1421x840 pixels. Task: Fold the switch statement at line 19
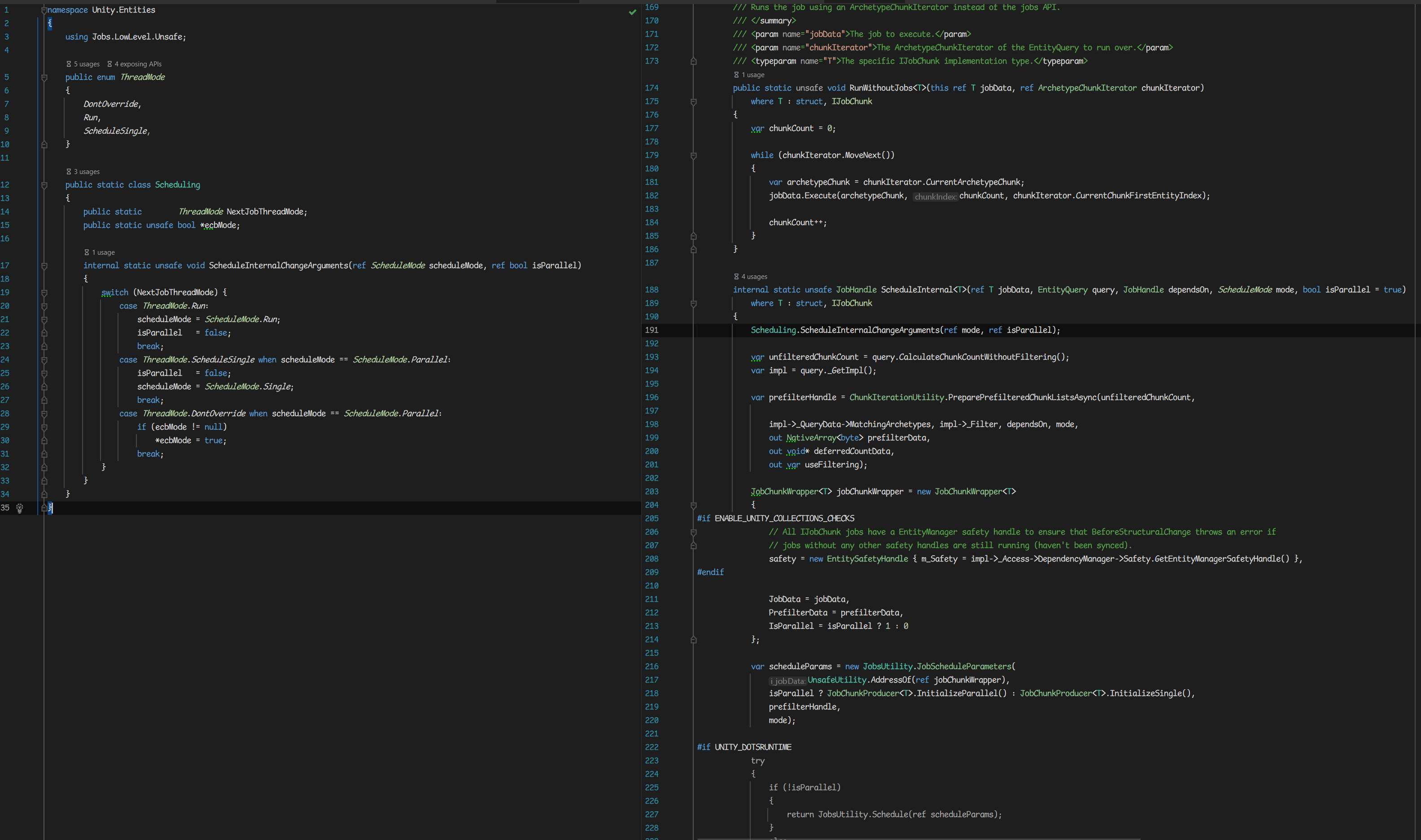point(44,293)
